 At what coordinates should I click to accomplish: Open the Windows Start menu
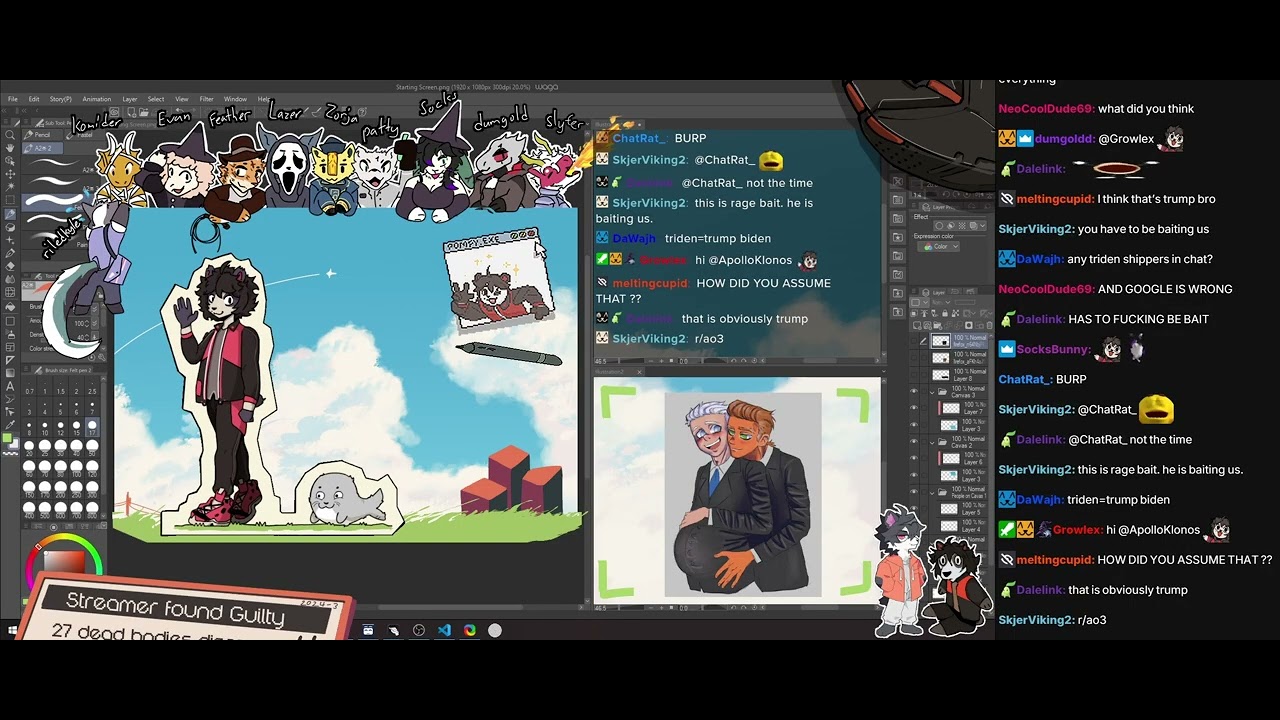pos(12,630)
